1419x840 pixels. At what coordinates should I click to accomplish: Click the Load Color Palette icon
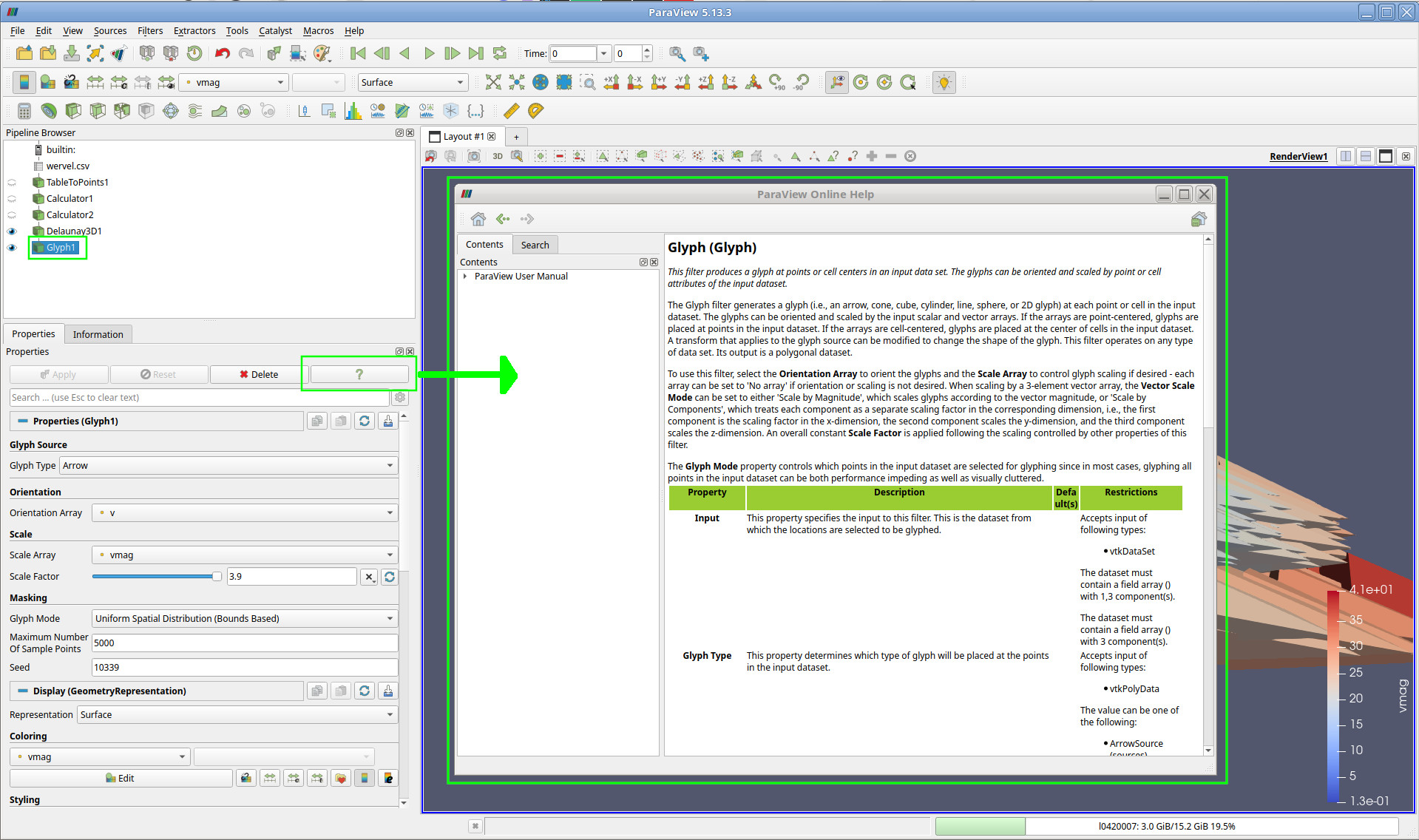pos(322,53)
